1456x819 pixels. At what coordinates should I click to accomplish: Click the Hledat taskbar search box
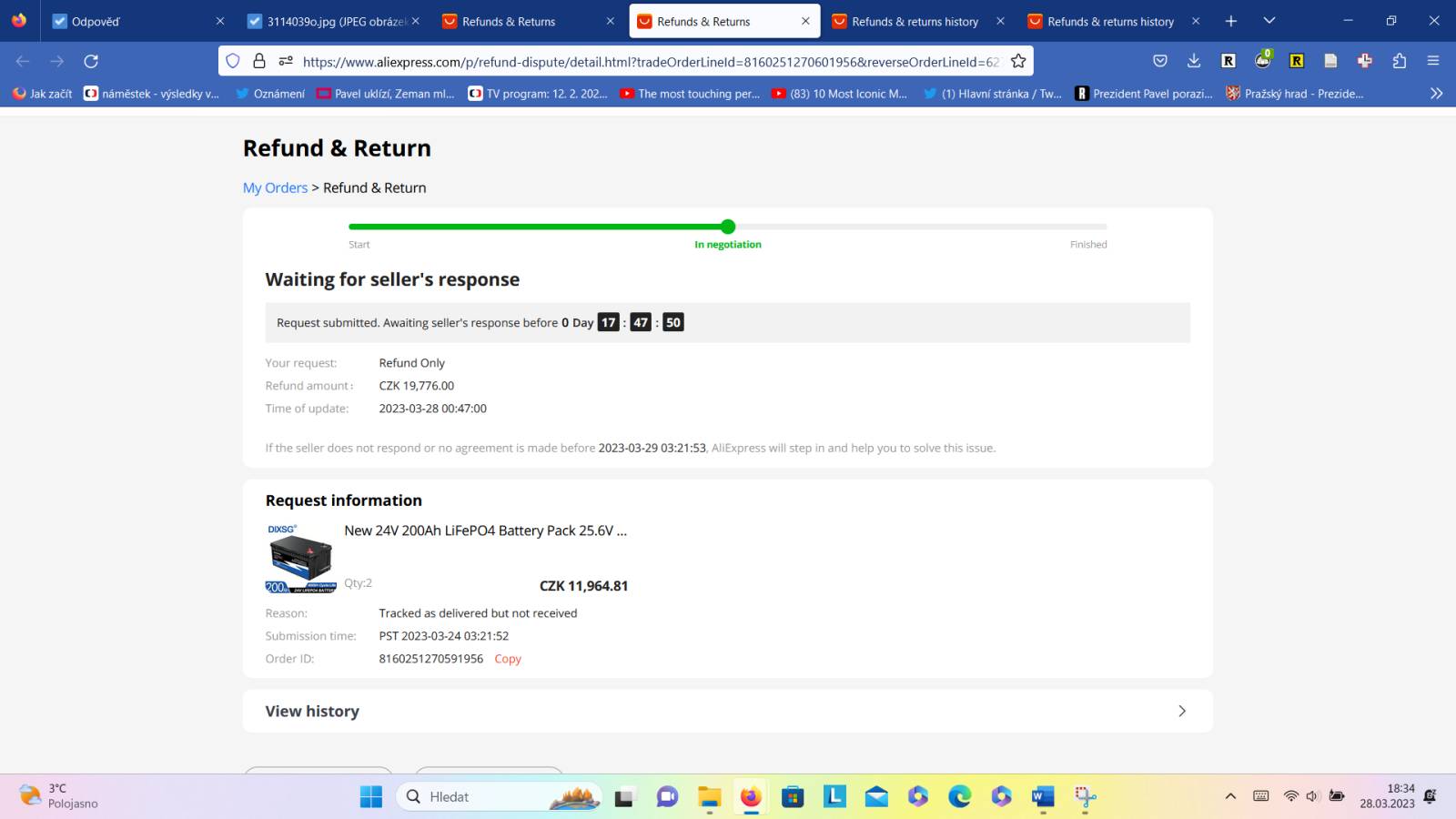(499, 797)
